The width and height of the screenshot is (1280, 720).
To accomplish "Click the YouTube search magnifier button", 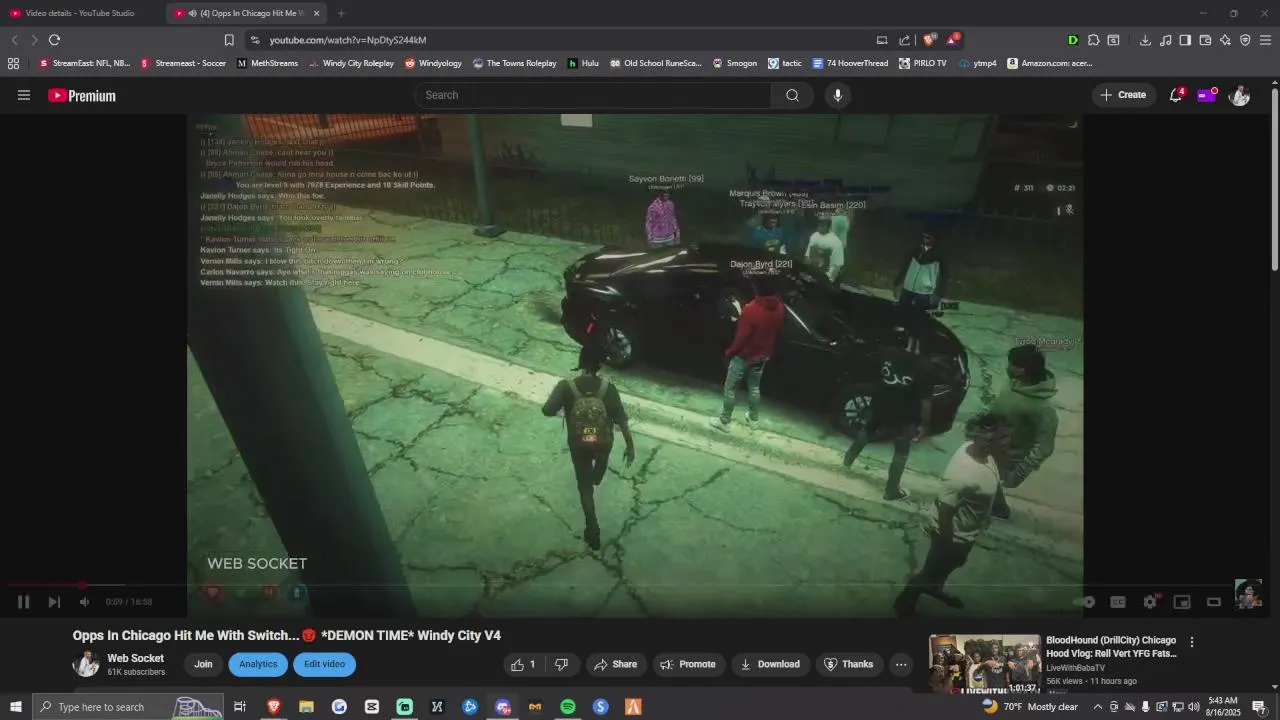I will 792,95.
